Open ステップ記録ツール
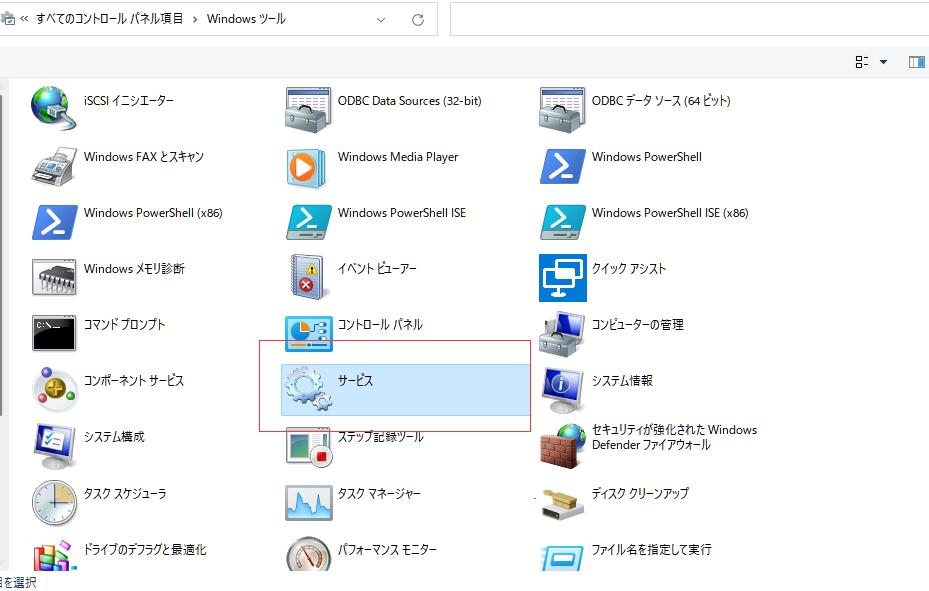 (x=382, y=436)
